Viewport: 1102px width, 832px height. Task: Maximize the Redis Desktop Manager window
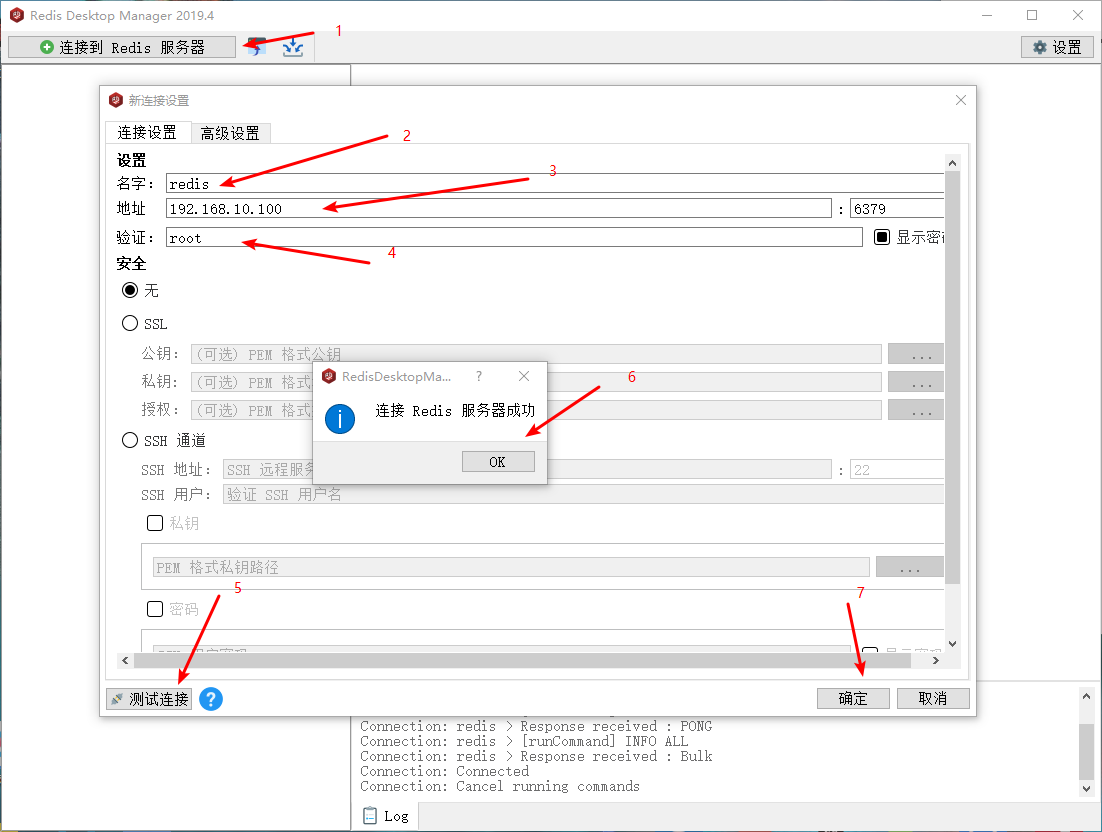pos(1032,15)
